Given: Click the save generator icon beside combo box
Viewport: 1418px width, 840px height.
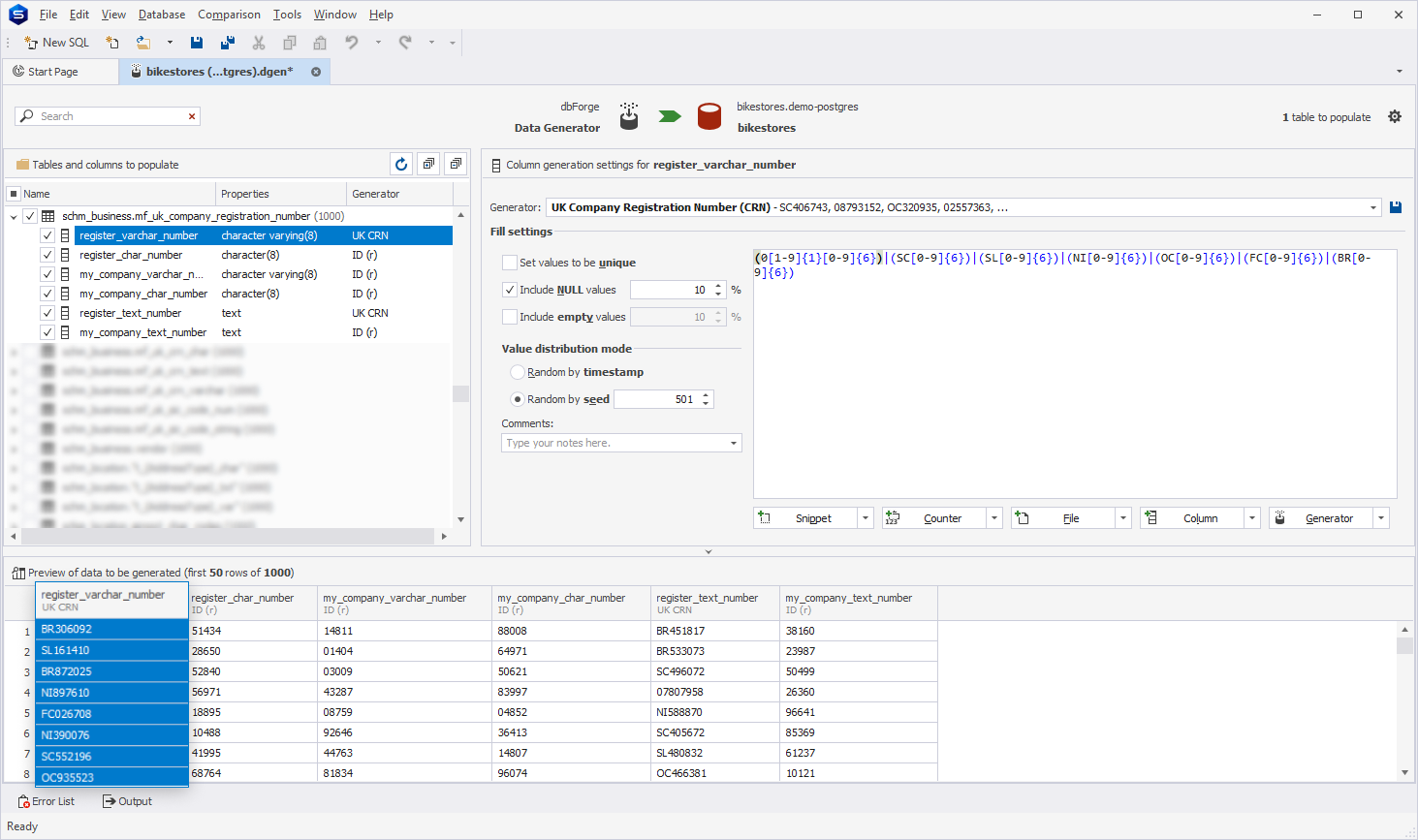Looking at the screenshot, I should pos(1396,207).
